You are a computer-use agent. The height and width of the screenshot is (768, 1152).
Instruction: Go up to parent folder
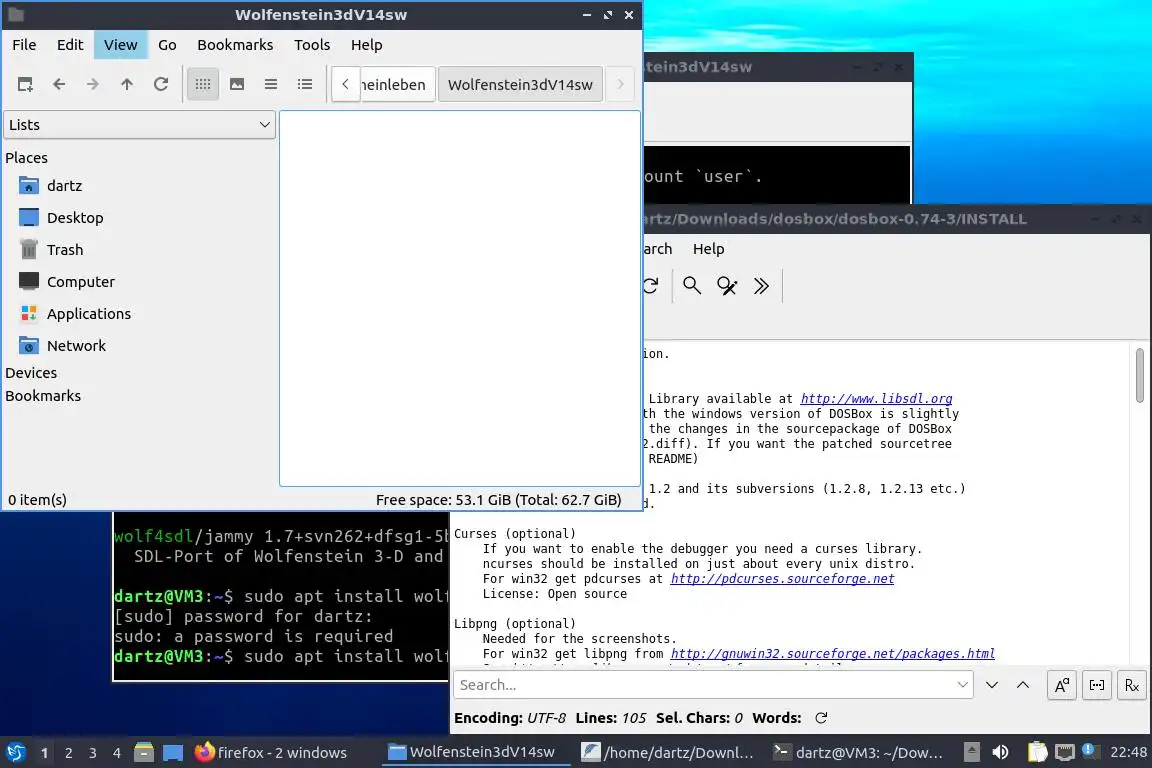point(127,85)
